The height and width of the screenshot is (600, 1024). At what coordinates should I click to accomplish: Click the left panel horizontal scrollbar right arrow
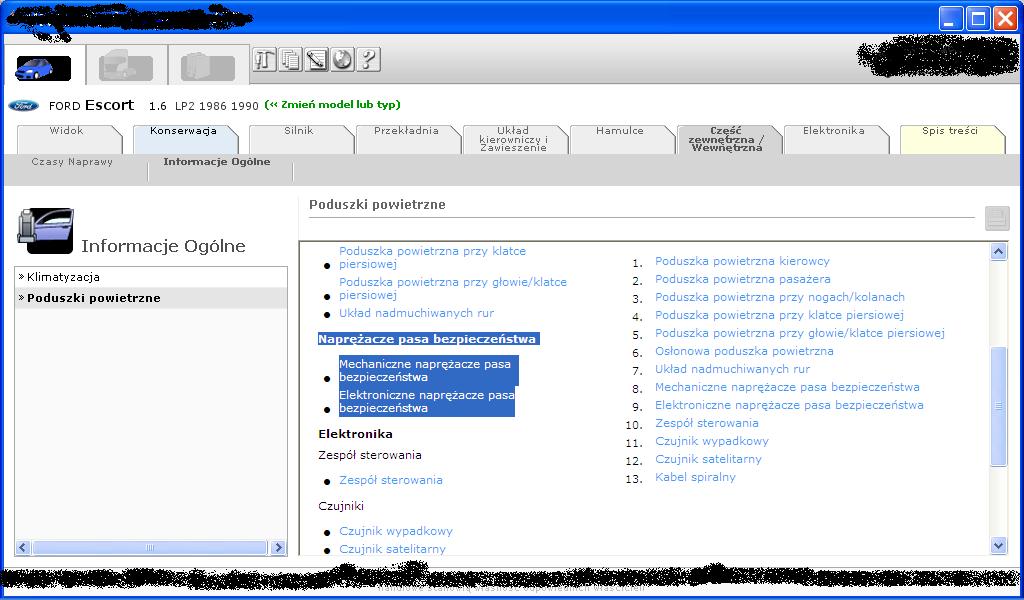pyautogui.click(x=279, y=548)
